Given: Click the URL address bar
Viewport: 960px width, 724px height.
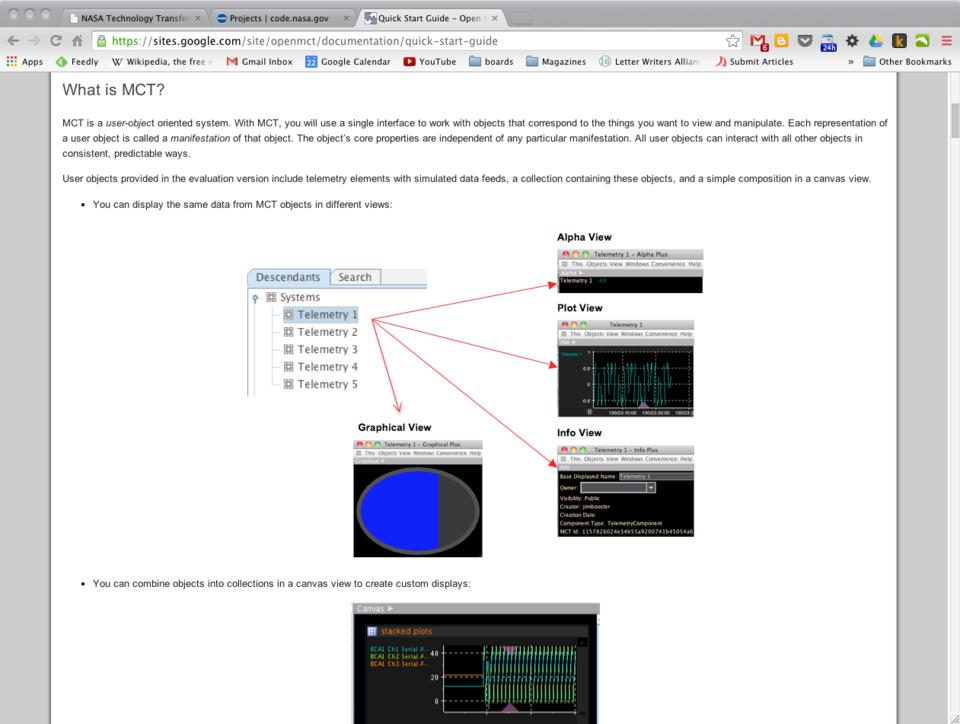Looking at the screenshot, I should coord(416,41).
